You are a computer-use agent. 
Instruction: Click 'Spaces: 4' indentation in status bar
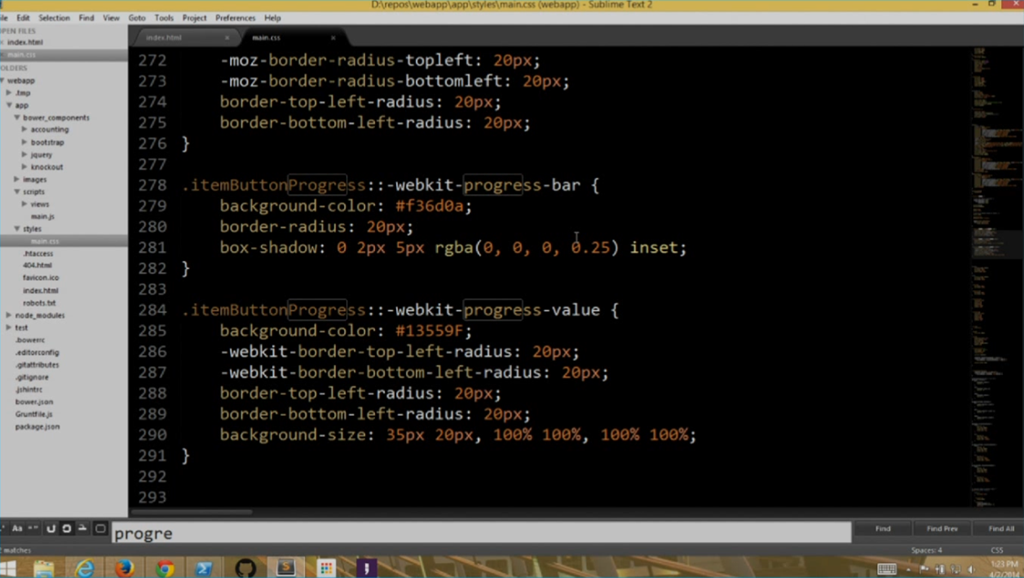pos(926,550)
